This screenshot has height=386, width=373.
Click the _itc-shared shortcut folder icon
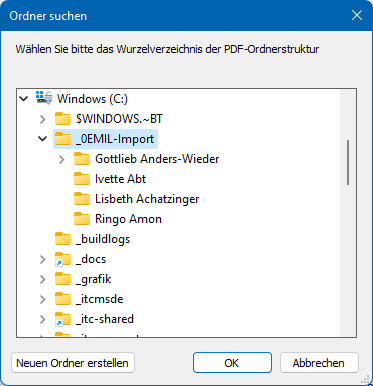pyautogui.click(x=63, y=319)
